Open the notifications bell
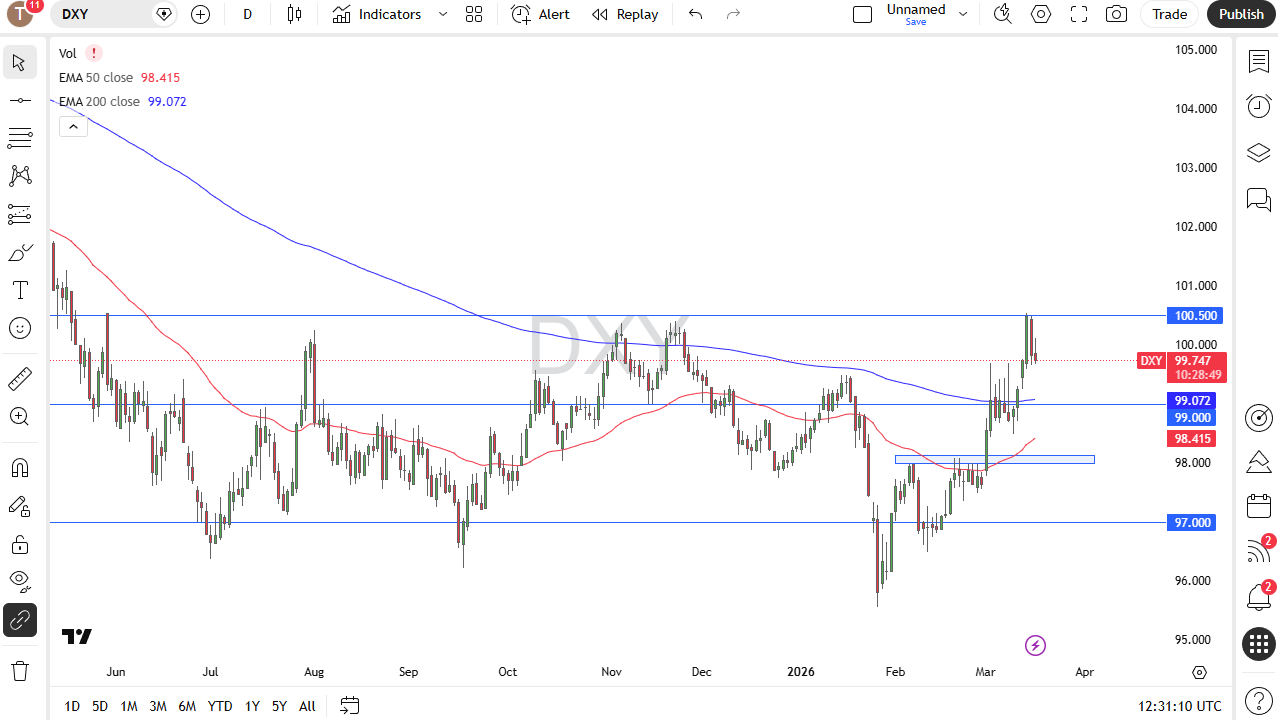The width and height of the screenshot is (1278, 720). [1258, 597]
